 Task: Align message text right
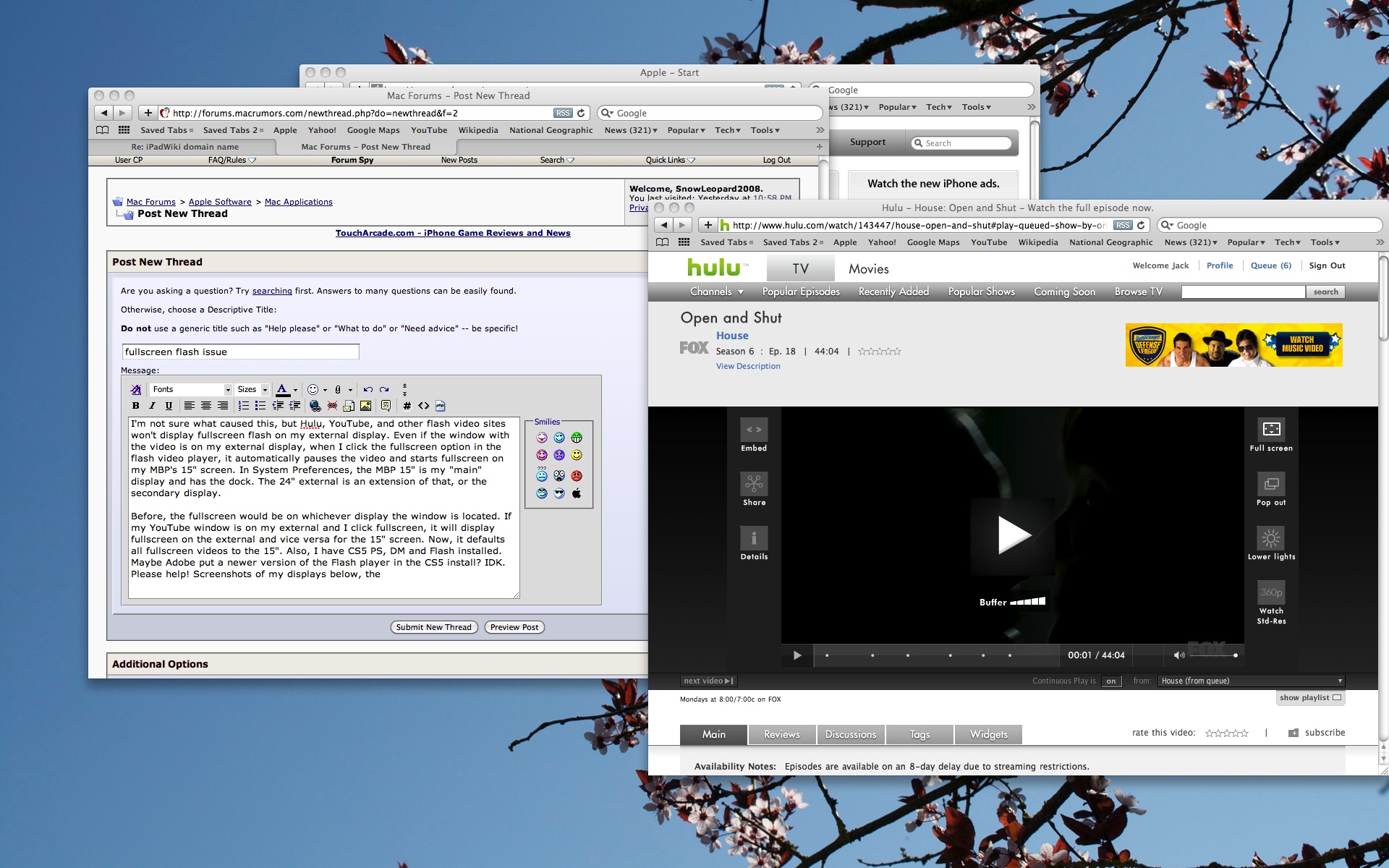223,406
